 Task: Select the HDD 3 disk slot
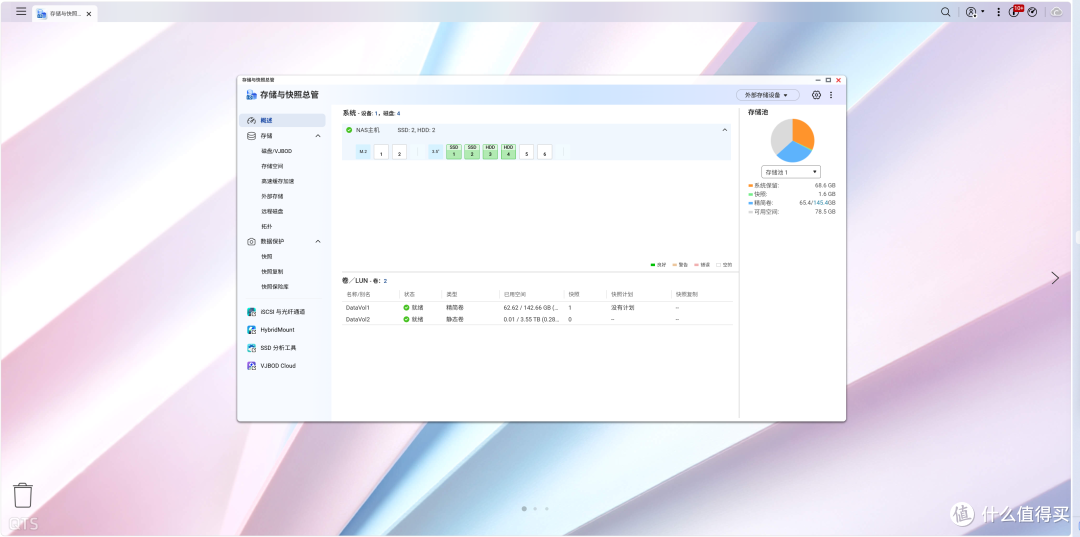pos(490,151)
